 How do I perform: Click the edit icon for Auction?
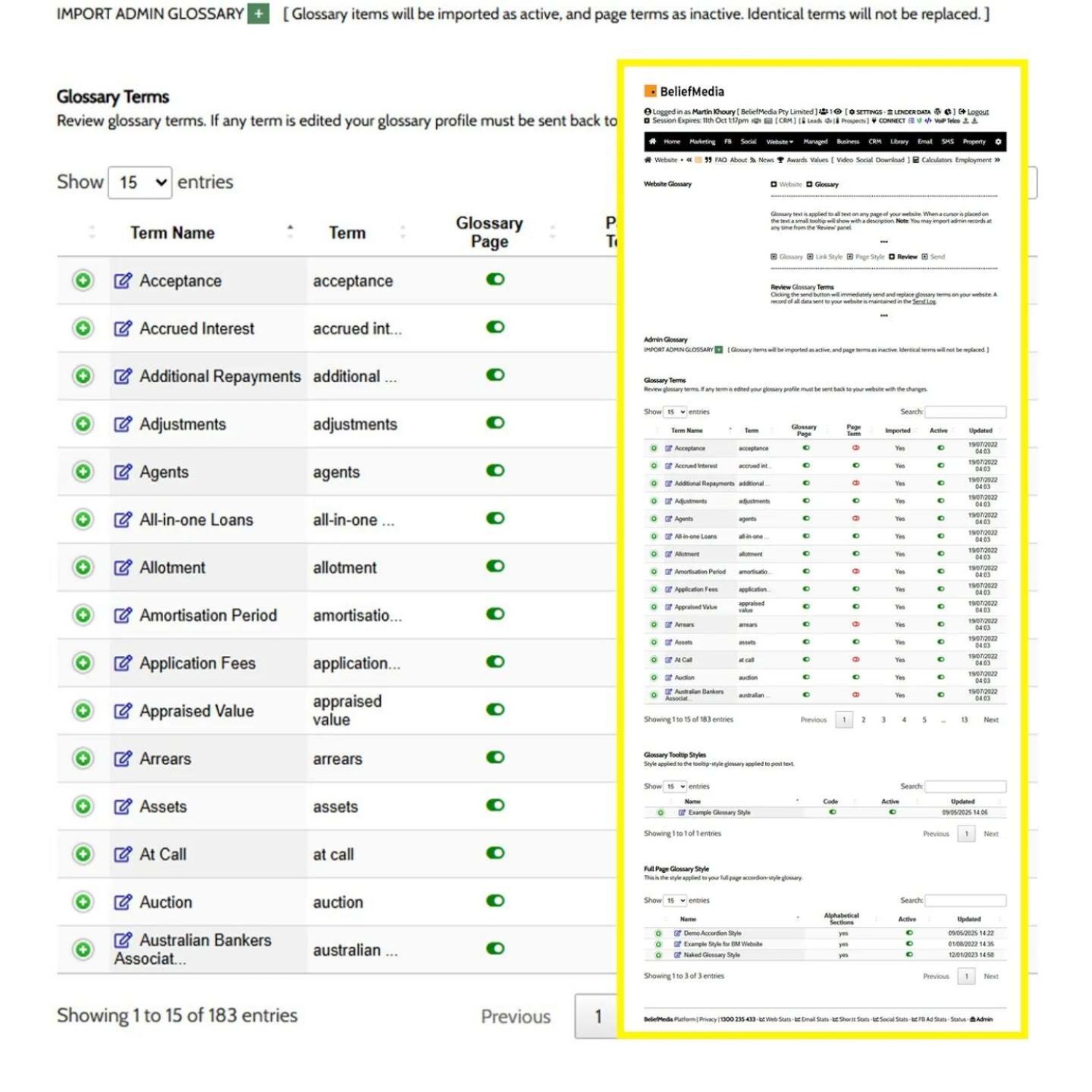123,902
